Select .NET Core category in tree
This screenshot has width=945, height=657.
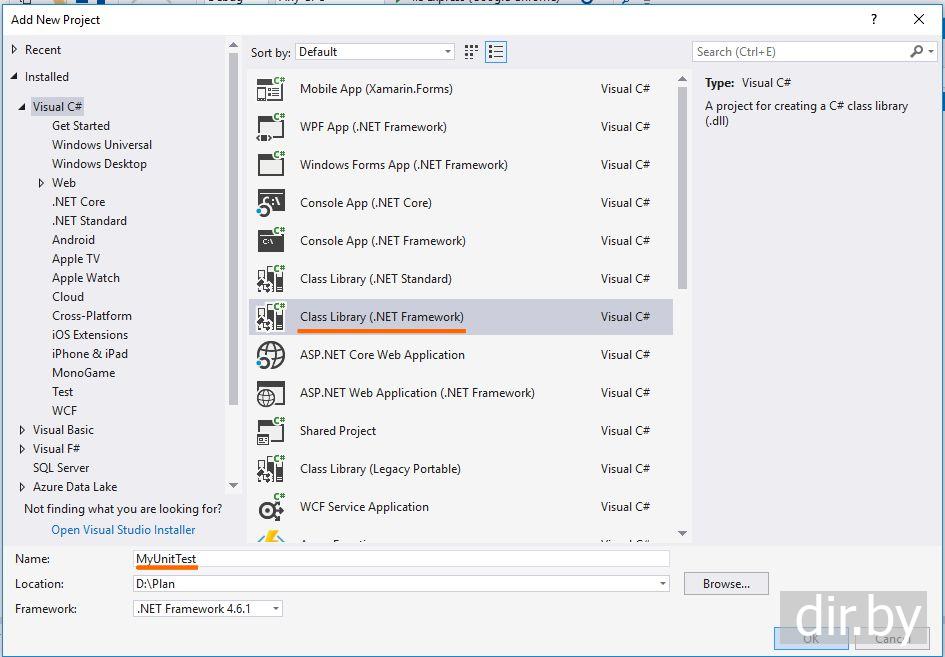78,202
